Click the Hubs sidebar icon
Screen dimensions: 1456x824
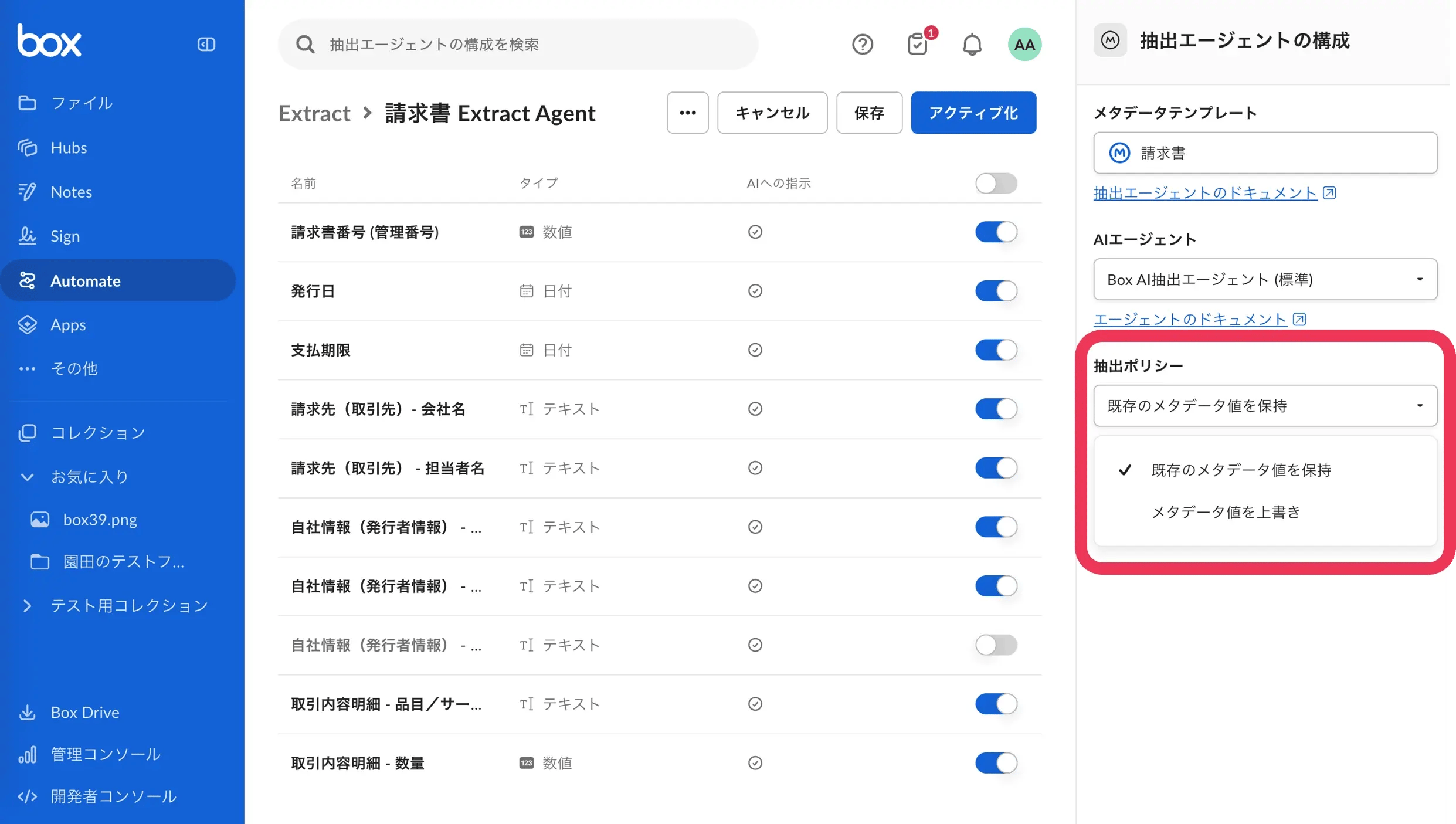click(x=27, y=147)
